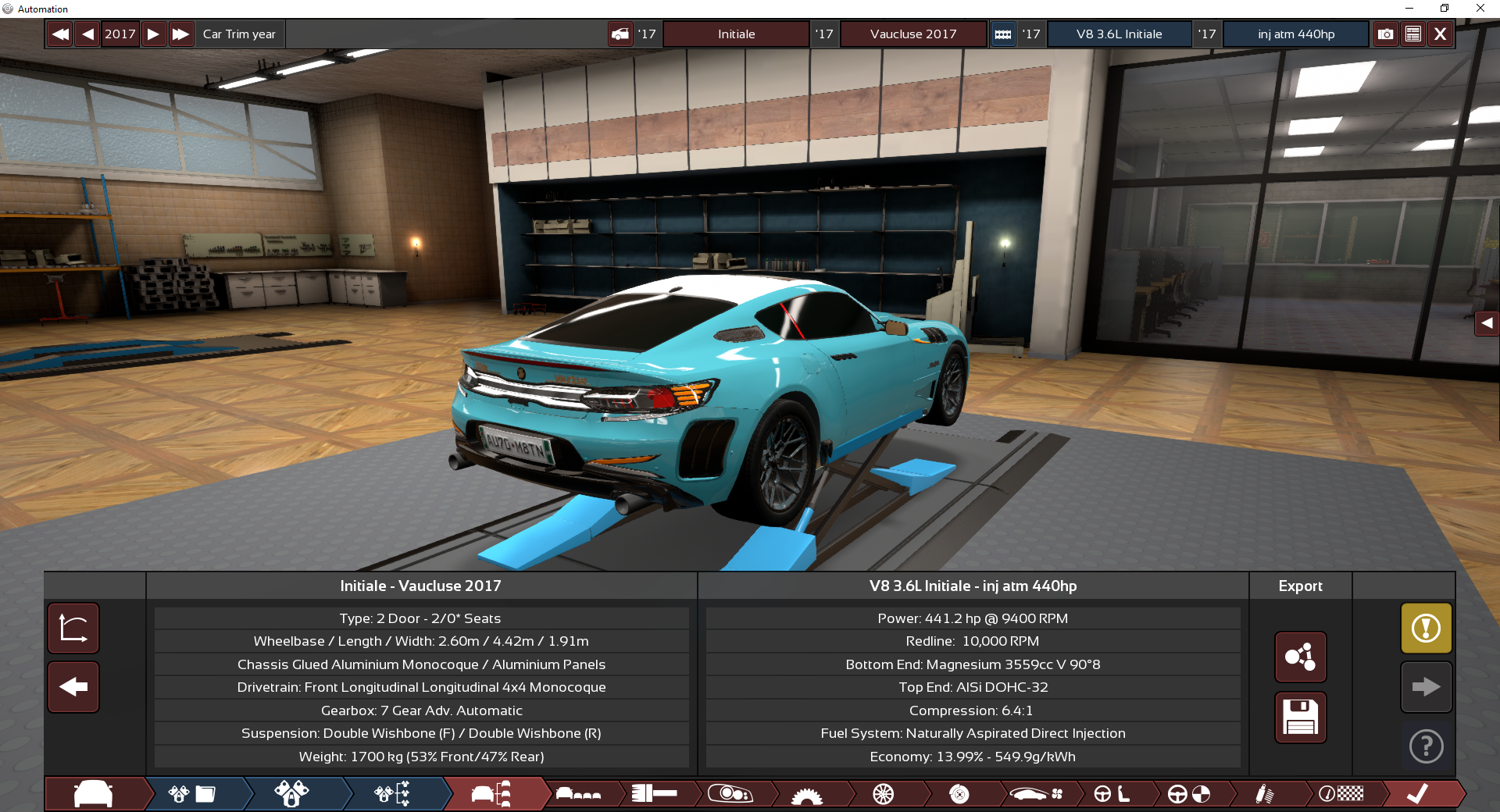Edit the Vaucluse 2017 trim name field

(913, 34)
